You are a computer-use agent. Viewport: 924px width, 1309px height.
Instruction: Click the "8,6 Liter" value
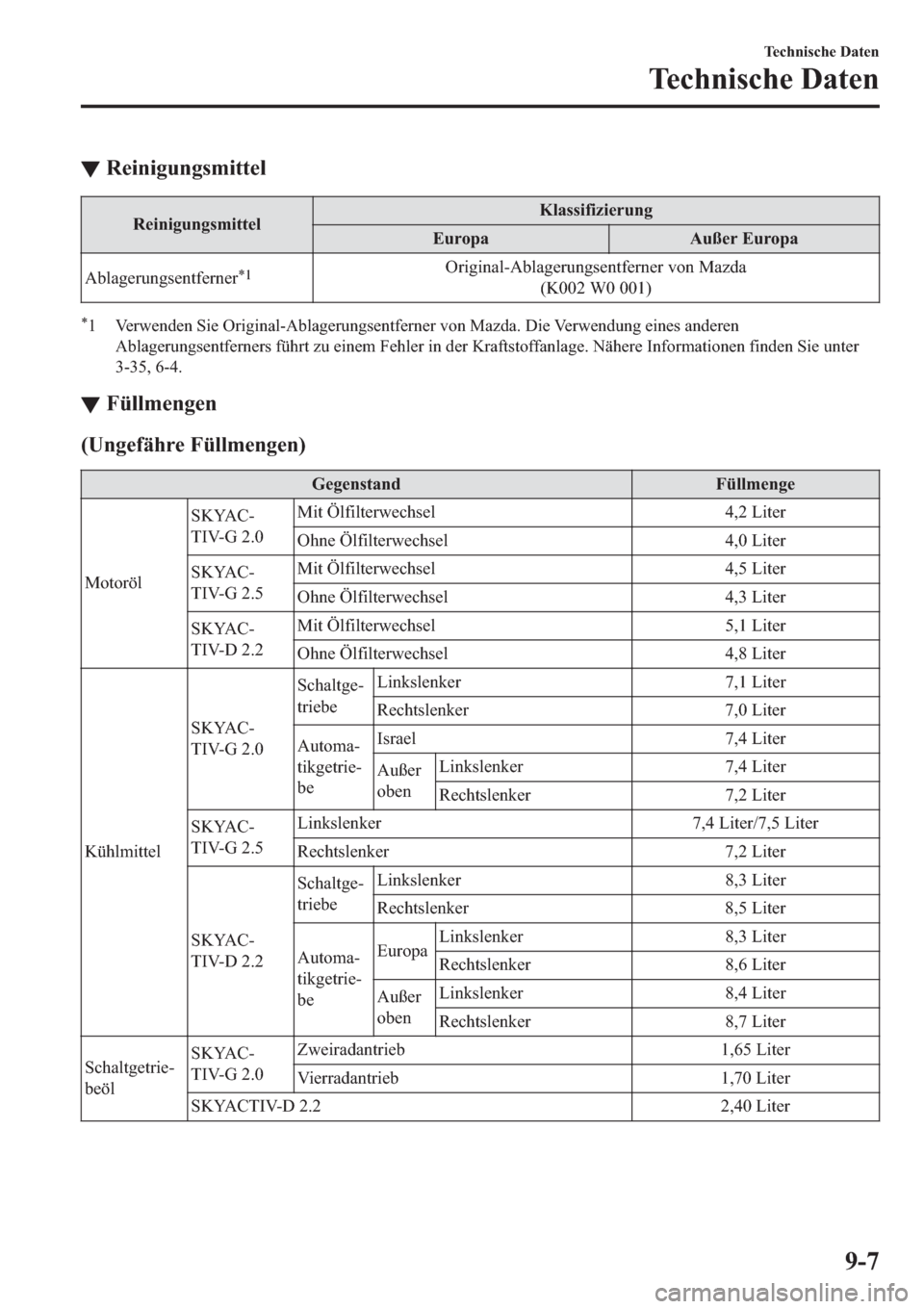pos(756,965)
